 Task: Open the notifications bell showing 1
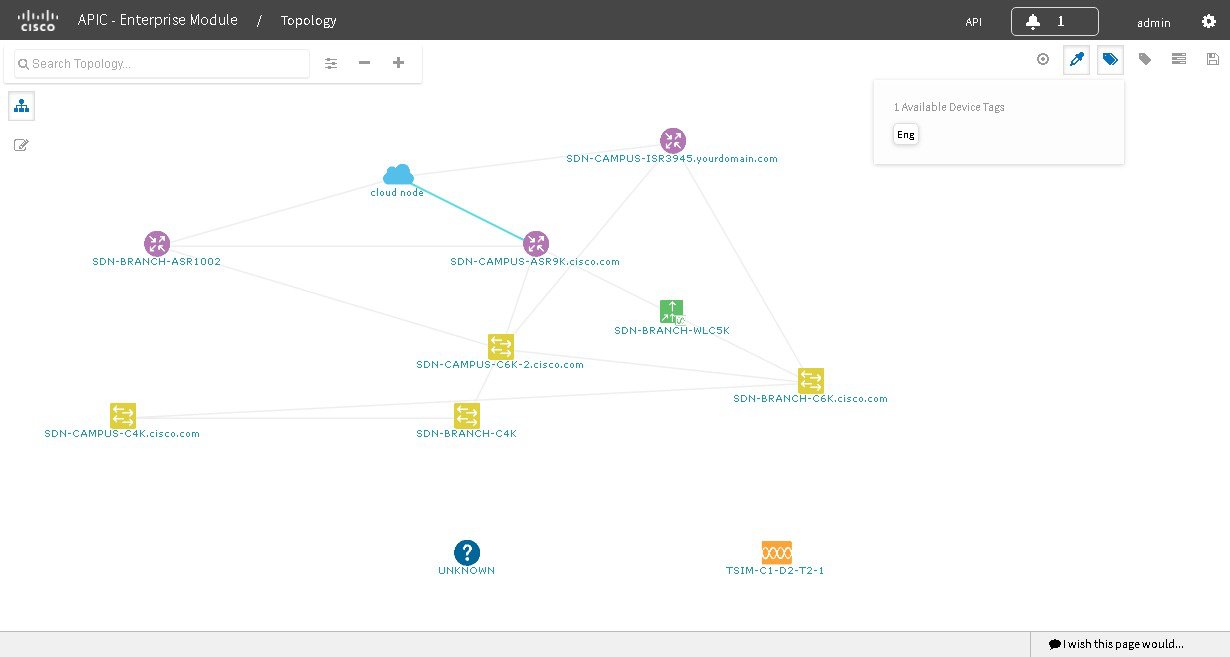coord(1054,21)
